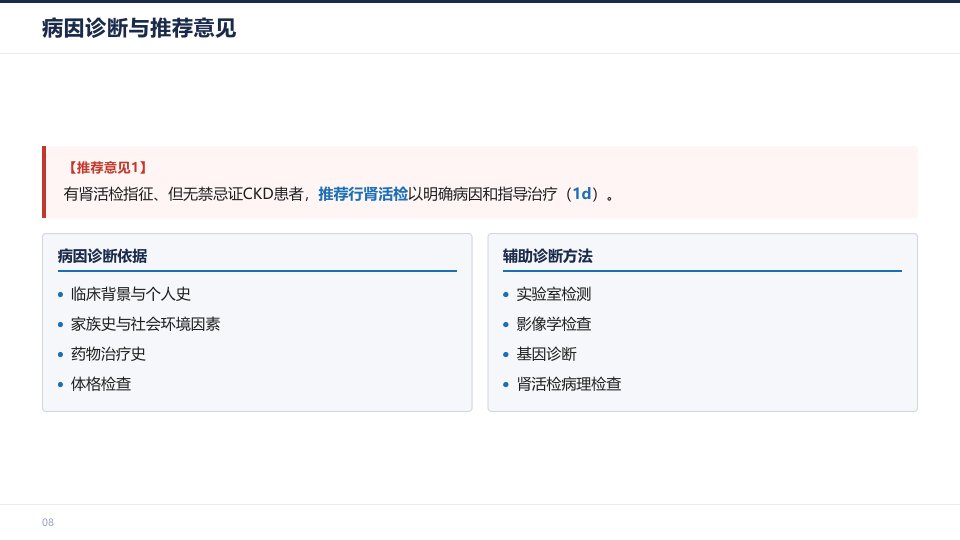
Task: Click the page number 08
Action: click(48, 522)
